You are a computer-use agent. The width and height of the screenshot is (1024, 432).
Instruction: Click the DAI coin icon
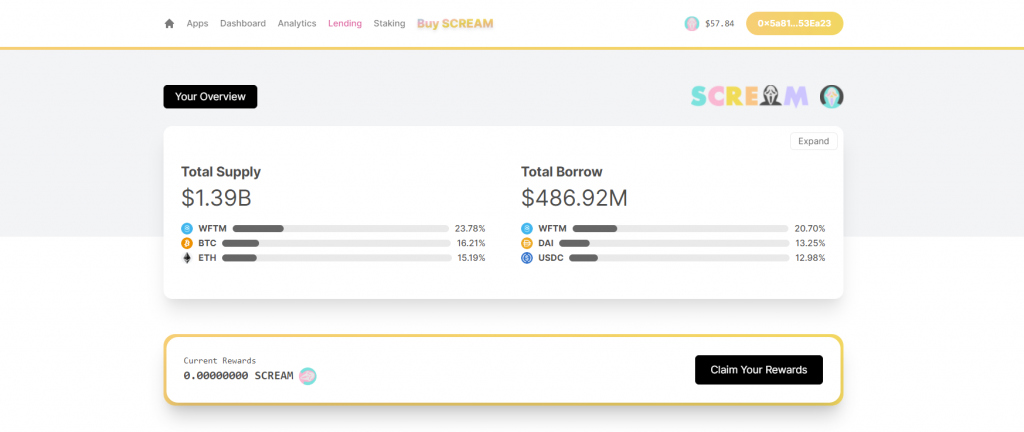[x=527, y=243]
